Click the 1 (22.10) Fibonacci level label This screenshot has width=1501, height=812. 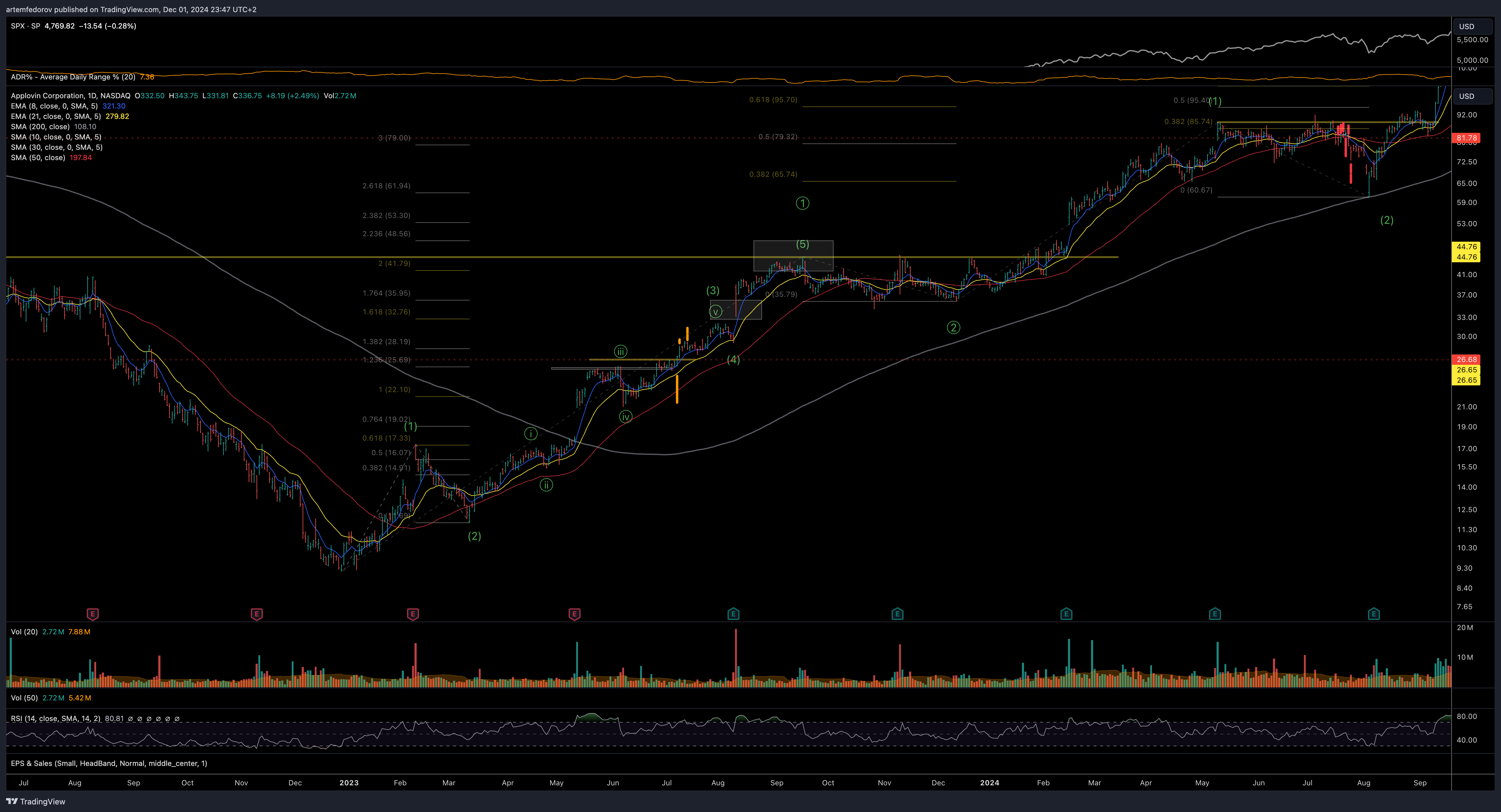395,389
